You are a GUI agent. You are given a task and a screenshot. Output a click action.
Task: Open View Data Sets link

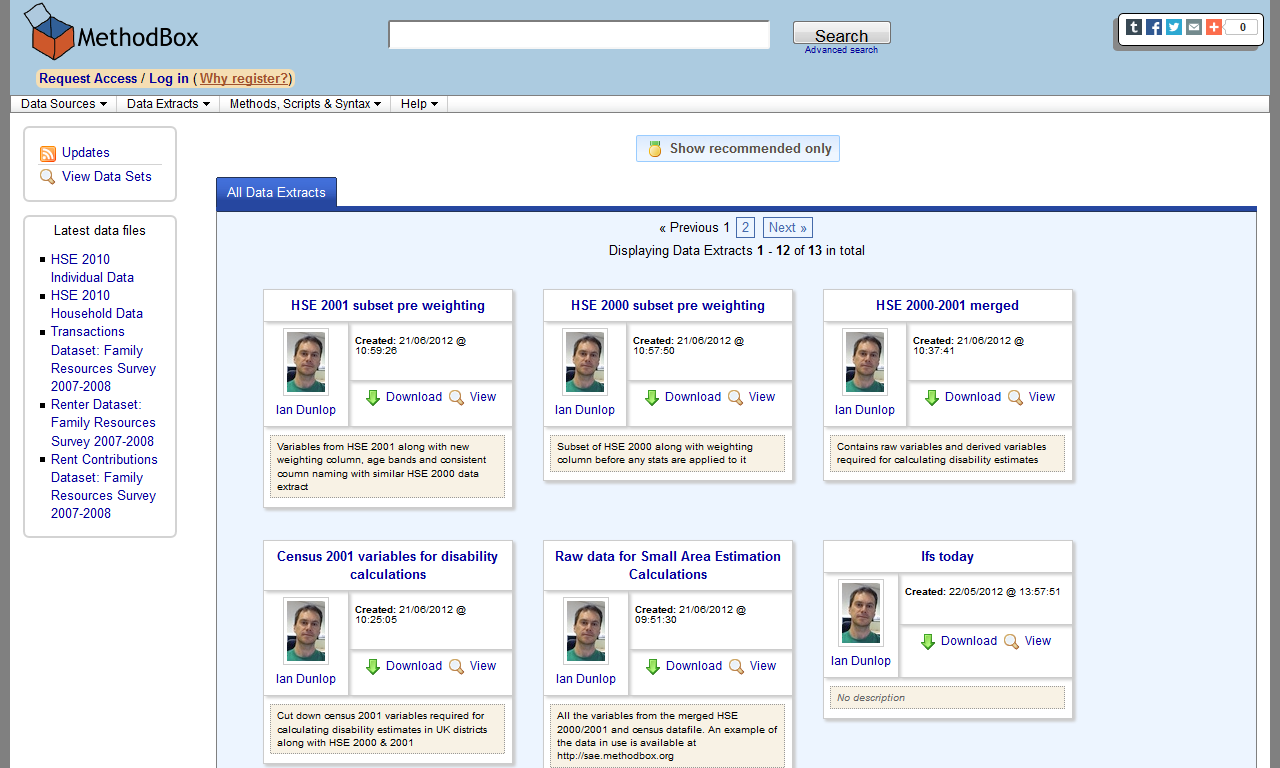[107, 177]
